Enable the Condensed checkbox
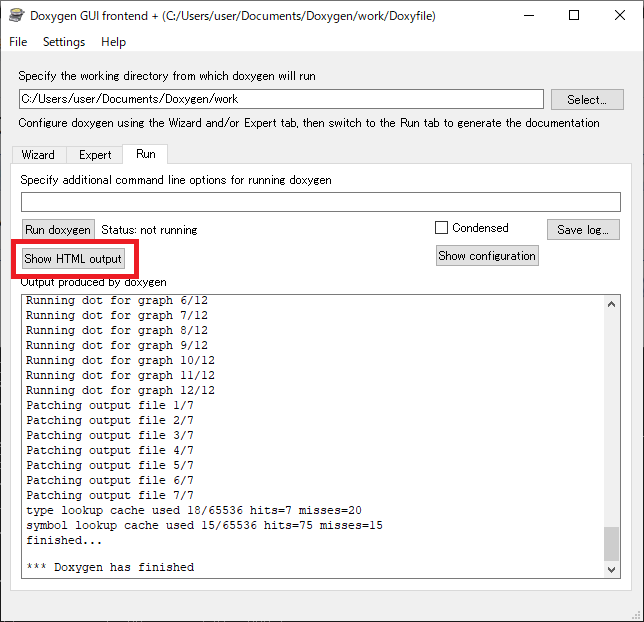 point(441,228)
